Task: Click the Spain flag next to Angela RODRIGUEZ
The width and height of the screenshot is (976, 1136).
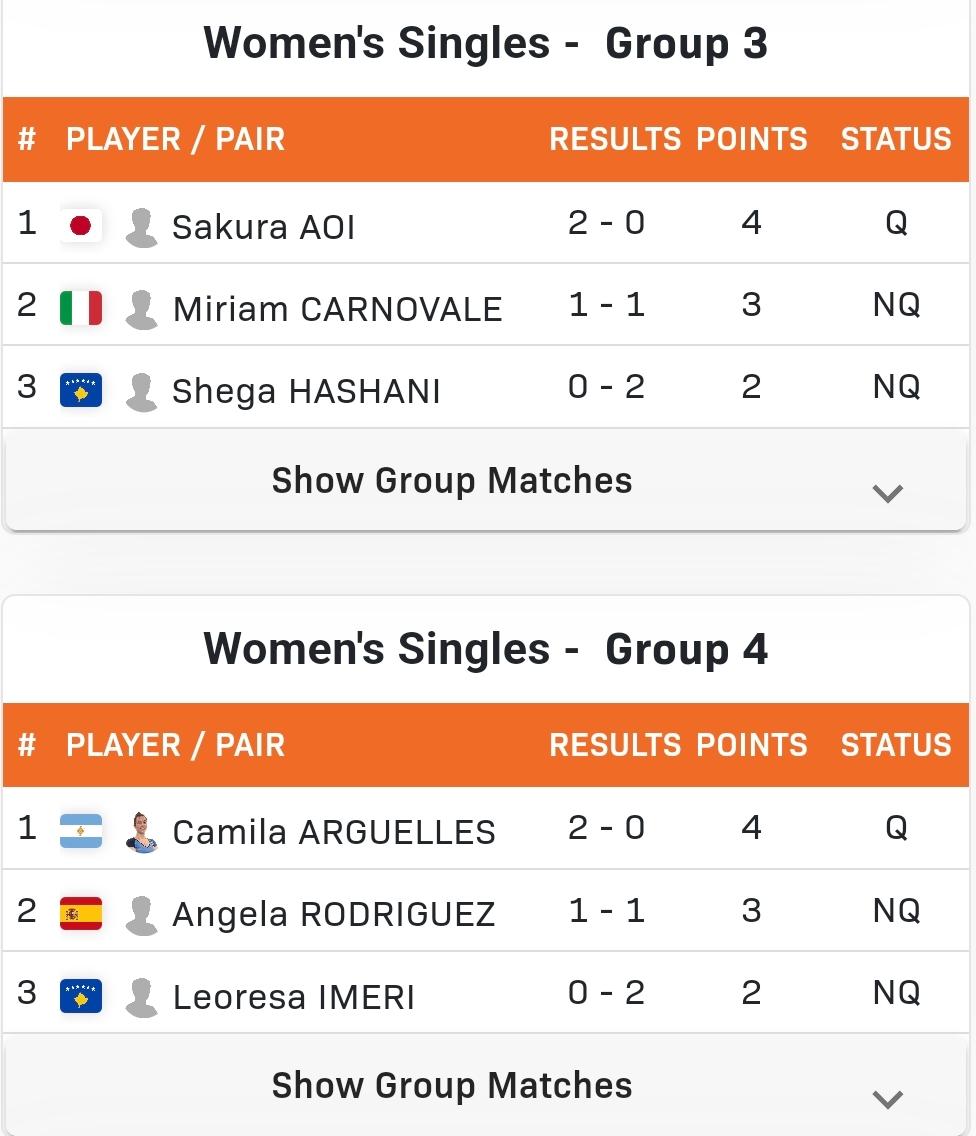Action: pos(80,913)
